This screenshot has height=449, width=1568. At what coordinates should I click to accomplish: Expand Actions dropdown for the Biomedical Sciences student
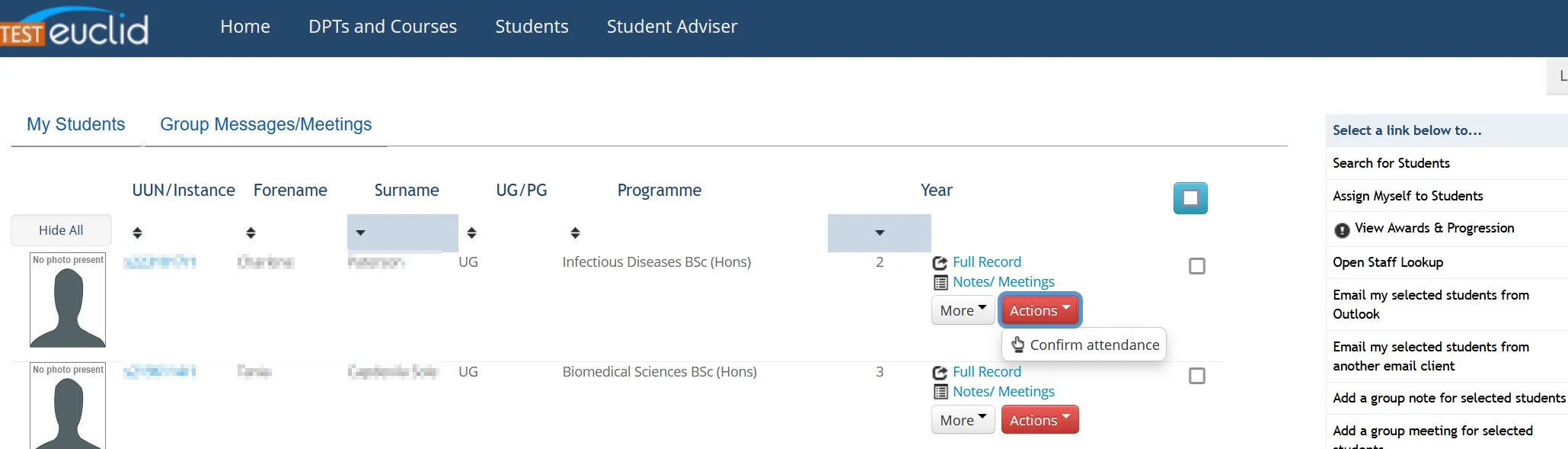click(x=1039, y=420)
